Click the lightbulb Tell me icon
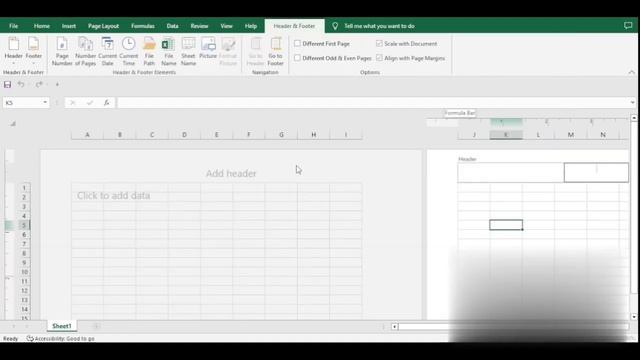The height and width of the screenshot is (360, 640). point(335,26)
